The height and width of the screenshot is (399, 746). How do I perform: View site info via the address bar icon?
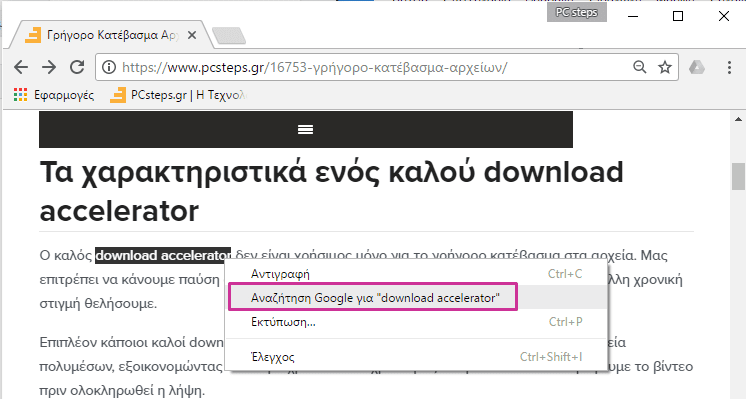coord(109,67)
